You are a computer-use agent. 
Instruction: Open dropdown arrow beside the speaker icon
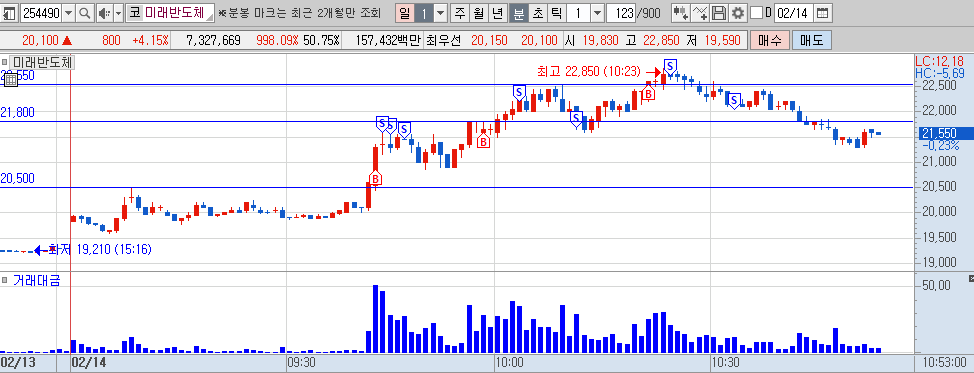point(118,12)
